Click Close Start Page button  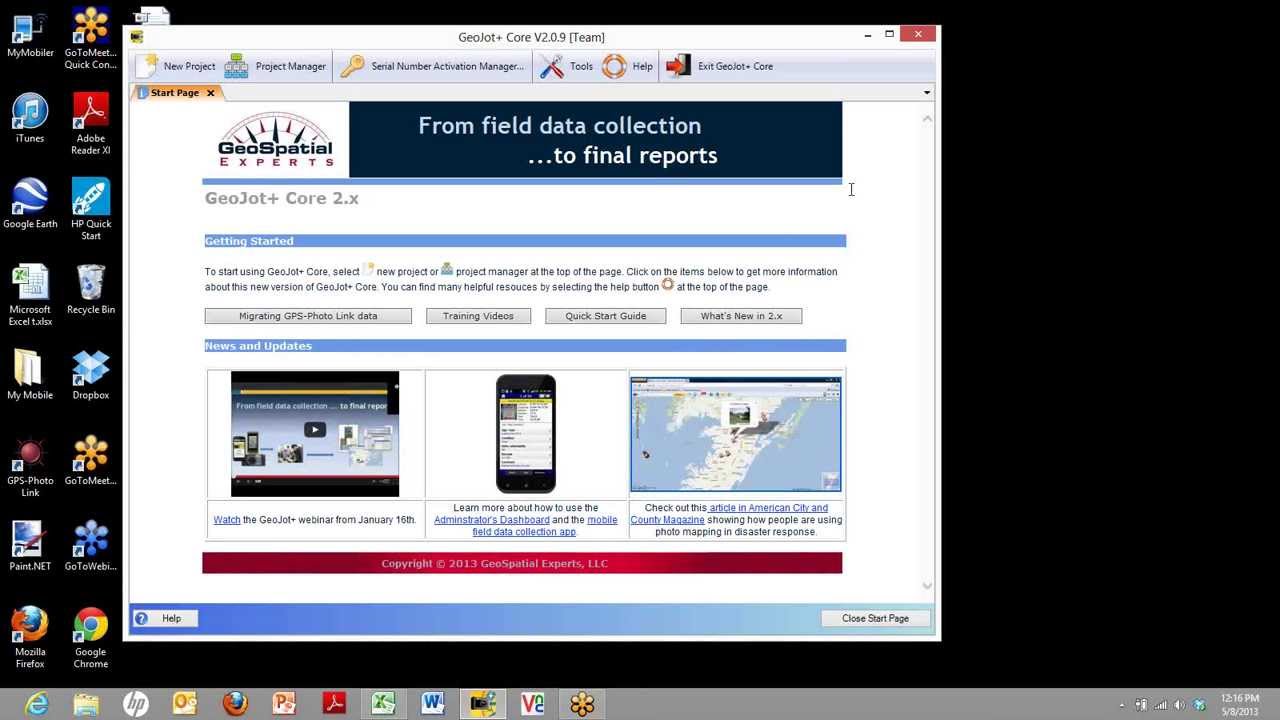[875, 618]
